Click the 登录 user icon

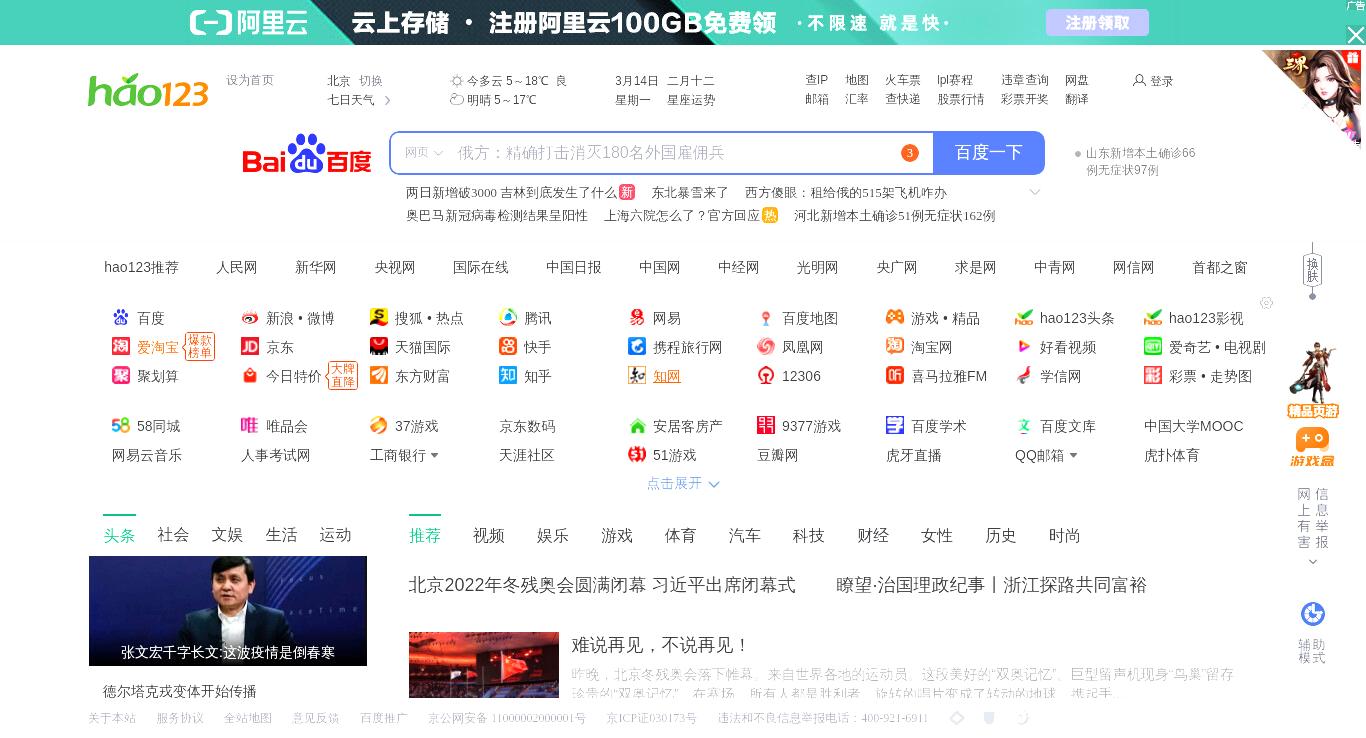tap(1139, 80)
